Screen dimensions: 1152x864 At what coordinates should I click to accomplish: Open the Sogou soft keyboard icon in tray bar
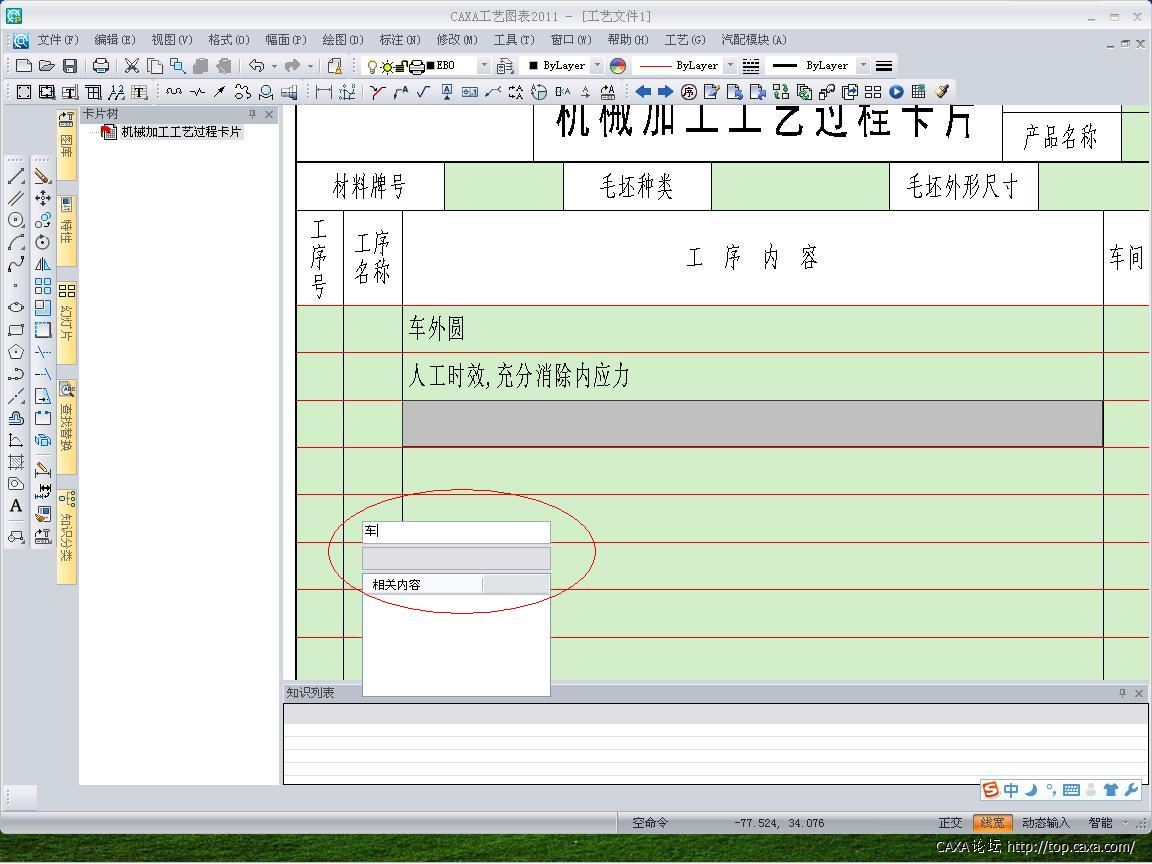[1071, 790]
